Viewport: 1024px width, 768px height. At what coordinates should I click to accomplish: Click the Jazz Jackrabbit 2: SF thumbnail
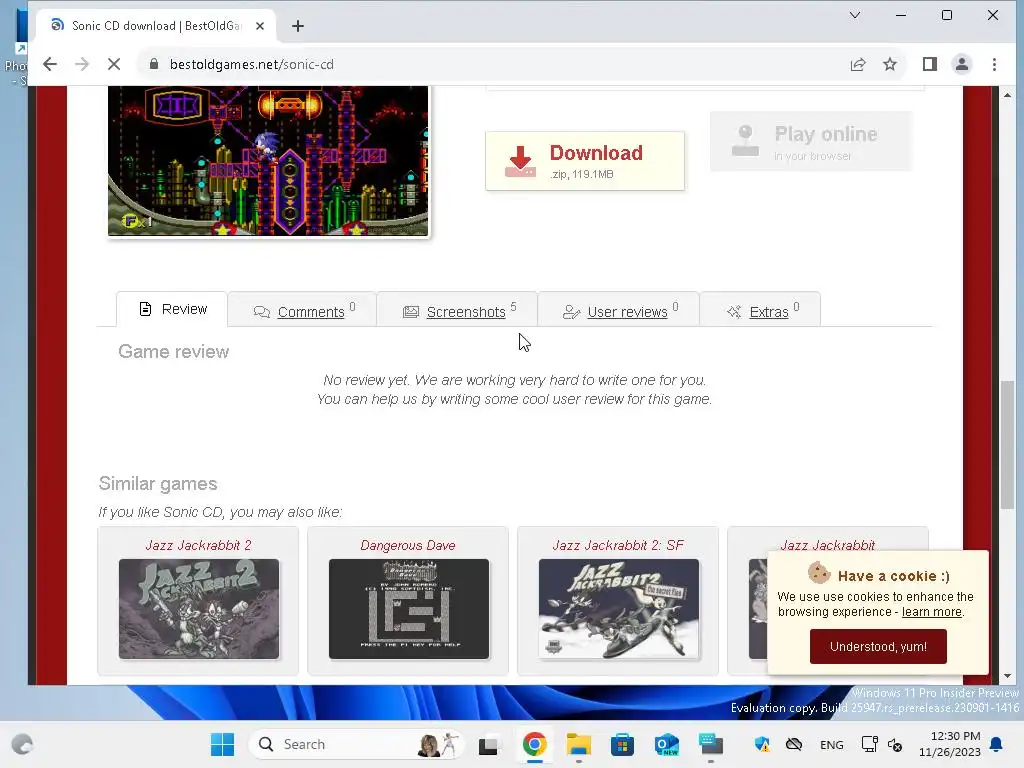[618, 609]
